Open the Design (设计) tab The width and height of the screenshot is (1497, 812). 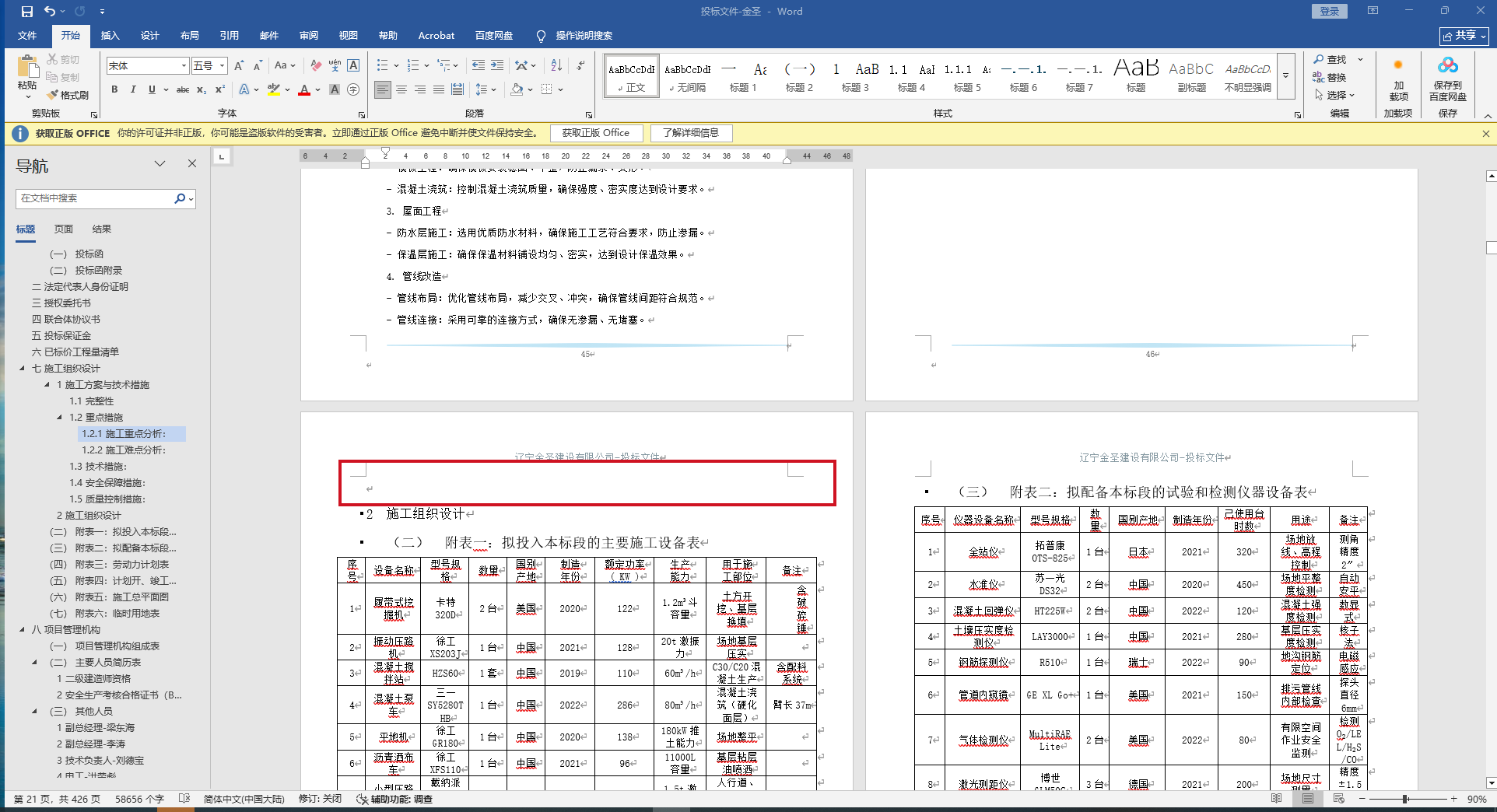pyautogui.click(x=149, y=36)
